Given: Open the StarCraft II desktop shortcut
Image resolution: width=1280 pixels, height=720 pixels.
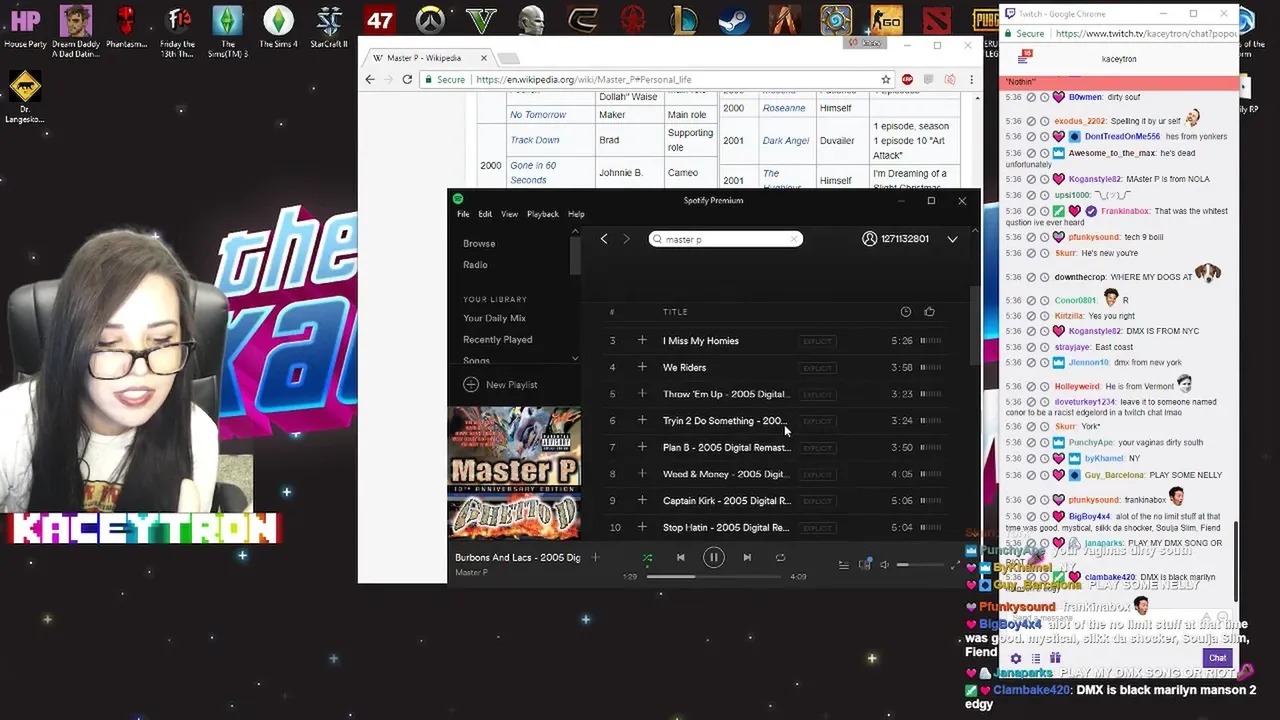Looking at the screenshot, I should [x=329, y=26].
